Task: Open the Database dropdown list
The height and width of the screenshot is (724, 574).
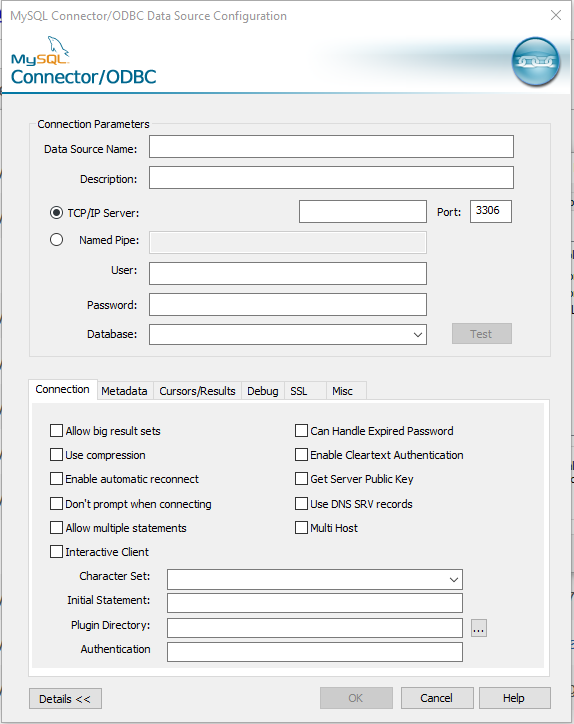Action: pyautogui.click(x=417, y=335)
